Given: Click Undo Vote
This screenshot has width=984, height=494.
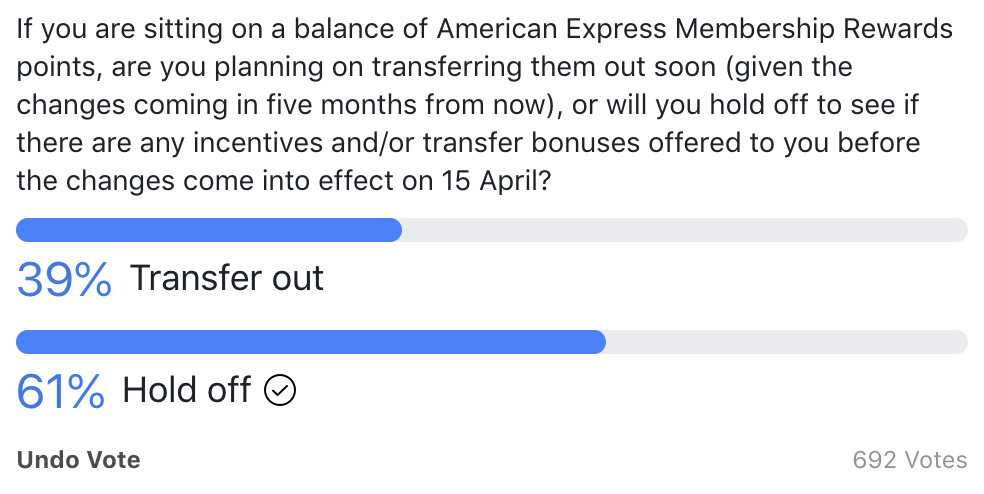Looking at the screenshot, I should (x=78, y=460).
